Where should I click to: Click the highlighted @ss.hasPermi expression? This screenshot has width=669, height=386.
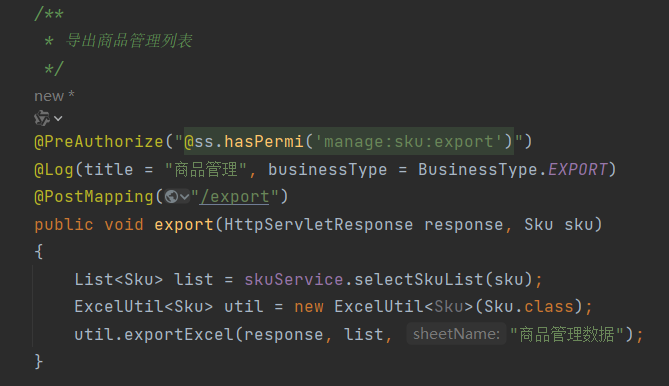349,142
